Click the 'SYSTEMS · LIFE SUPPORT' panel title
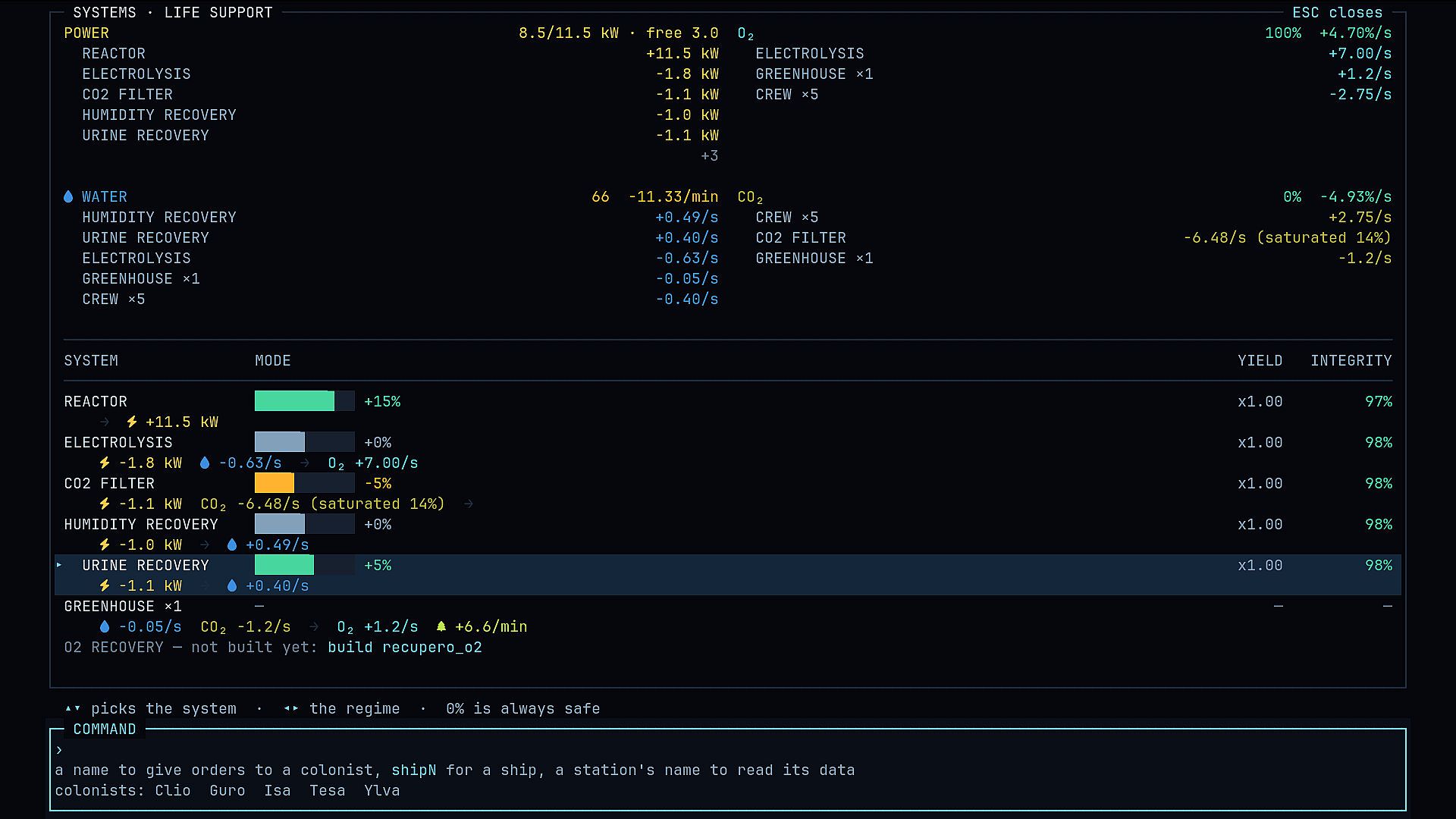 pyautogui.click(x=173, y=12)
